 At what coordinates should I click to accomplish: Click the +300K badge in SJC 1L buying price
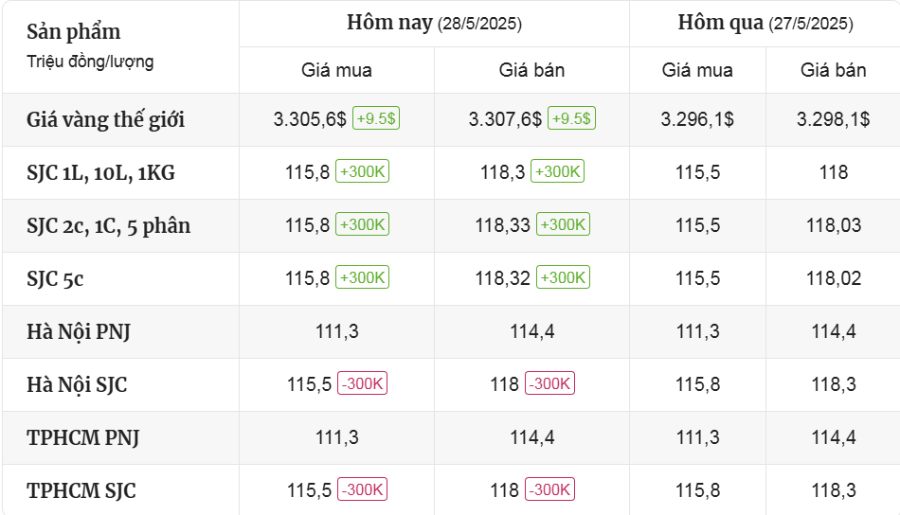click(x=362, y=172)
